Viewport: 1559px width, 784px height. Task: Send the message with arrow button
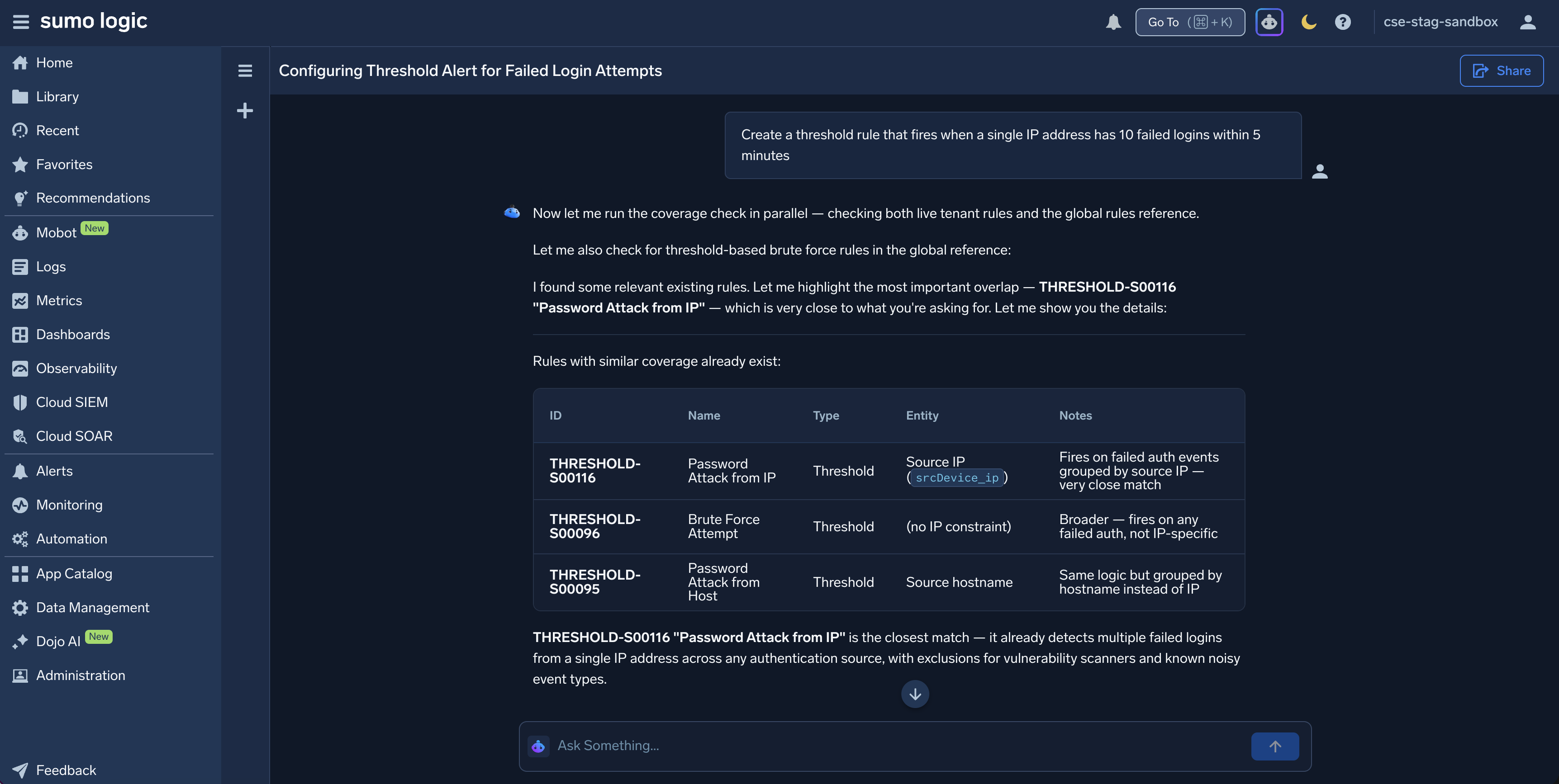1274,746
